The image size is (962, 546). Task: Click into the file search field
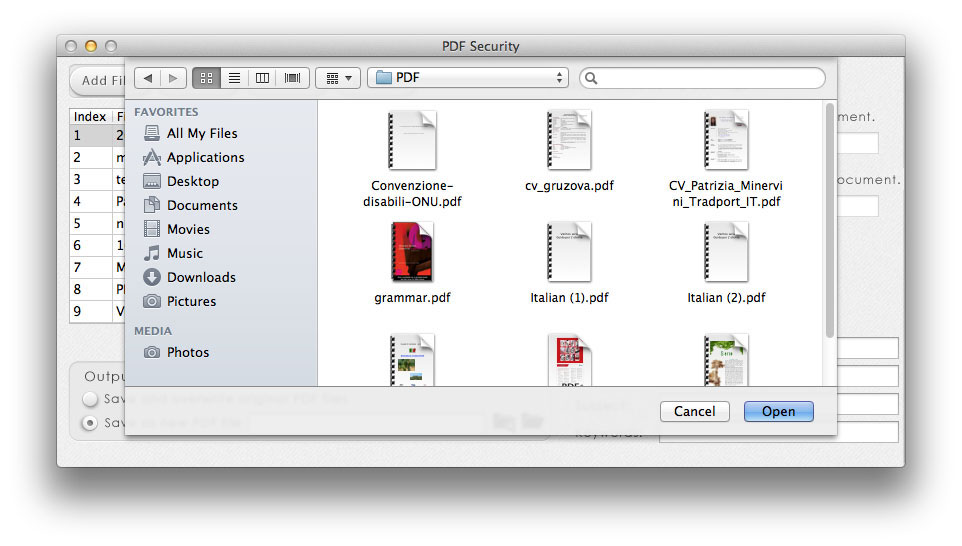point(702,78)
